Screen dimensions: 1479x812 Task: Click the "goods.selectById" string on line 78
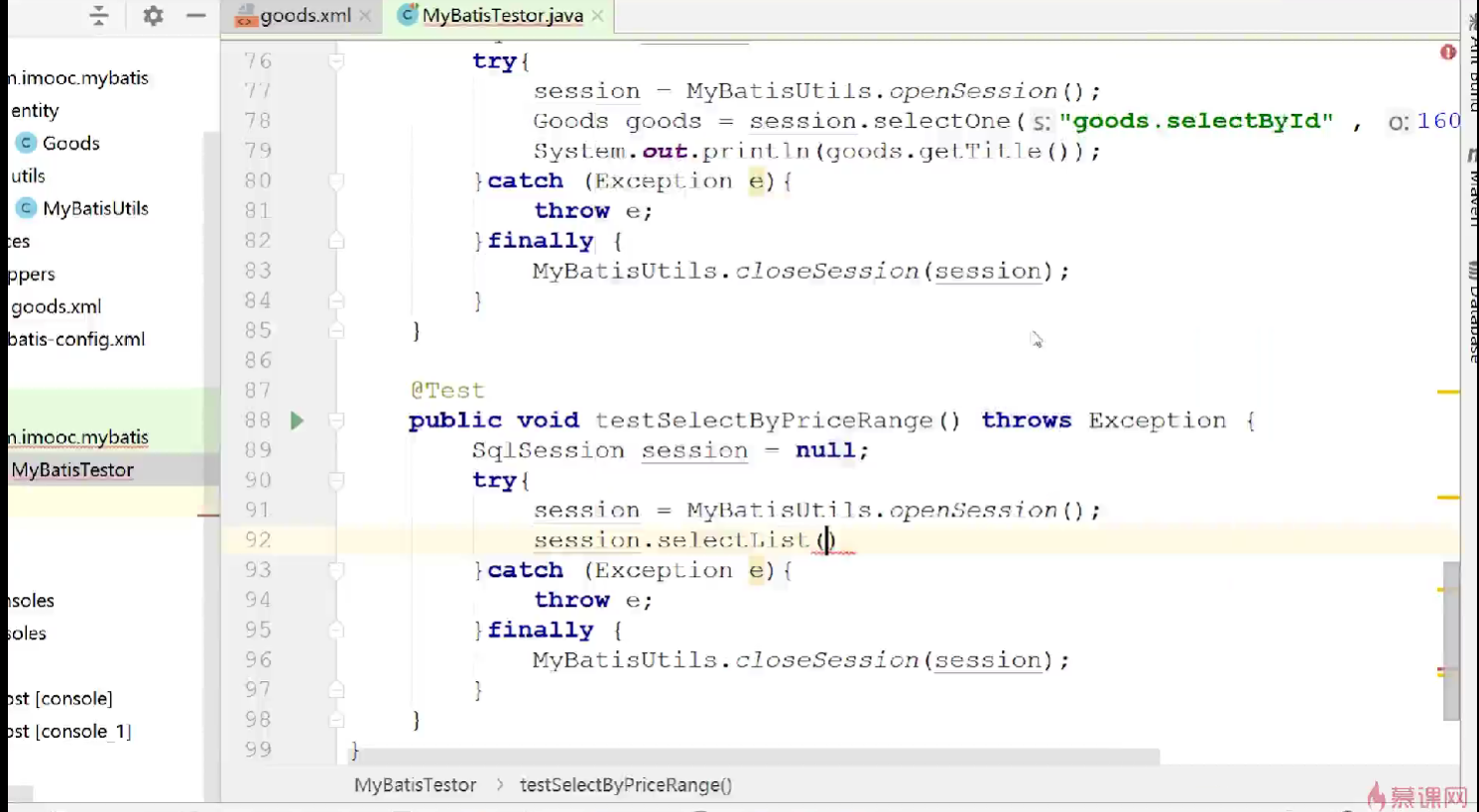(1196, 121)
